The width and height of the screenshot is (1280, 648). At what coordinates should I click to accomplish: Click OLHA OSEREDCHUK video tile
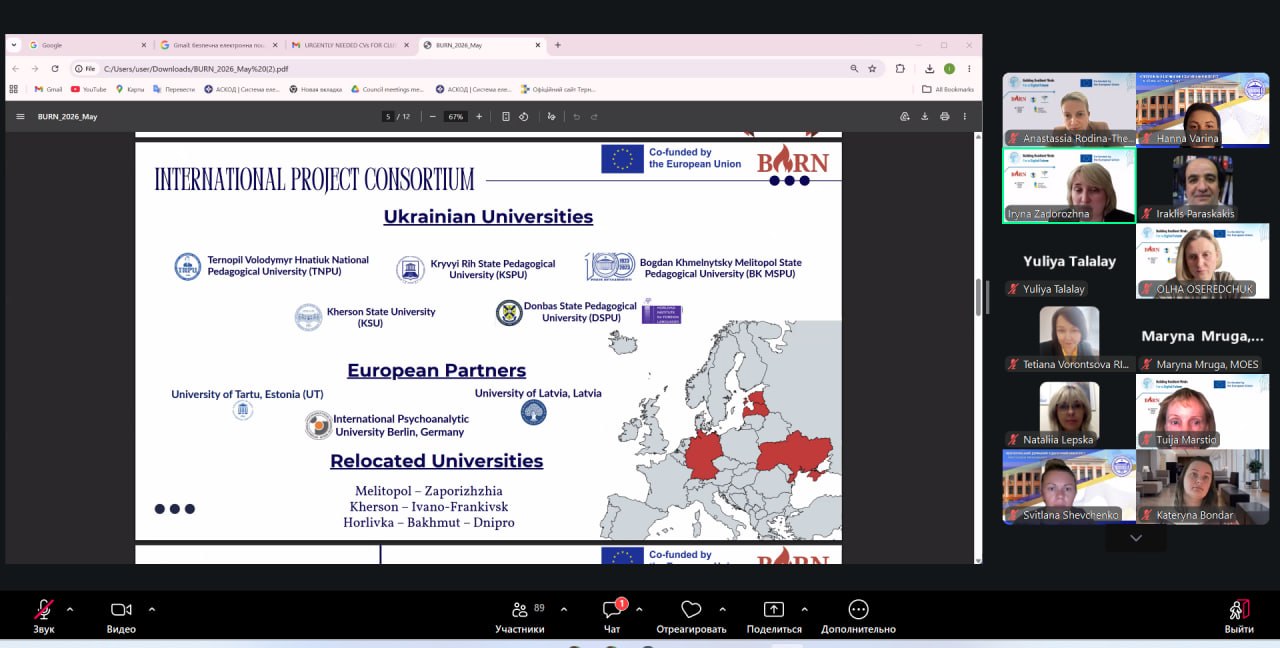1203,260
